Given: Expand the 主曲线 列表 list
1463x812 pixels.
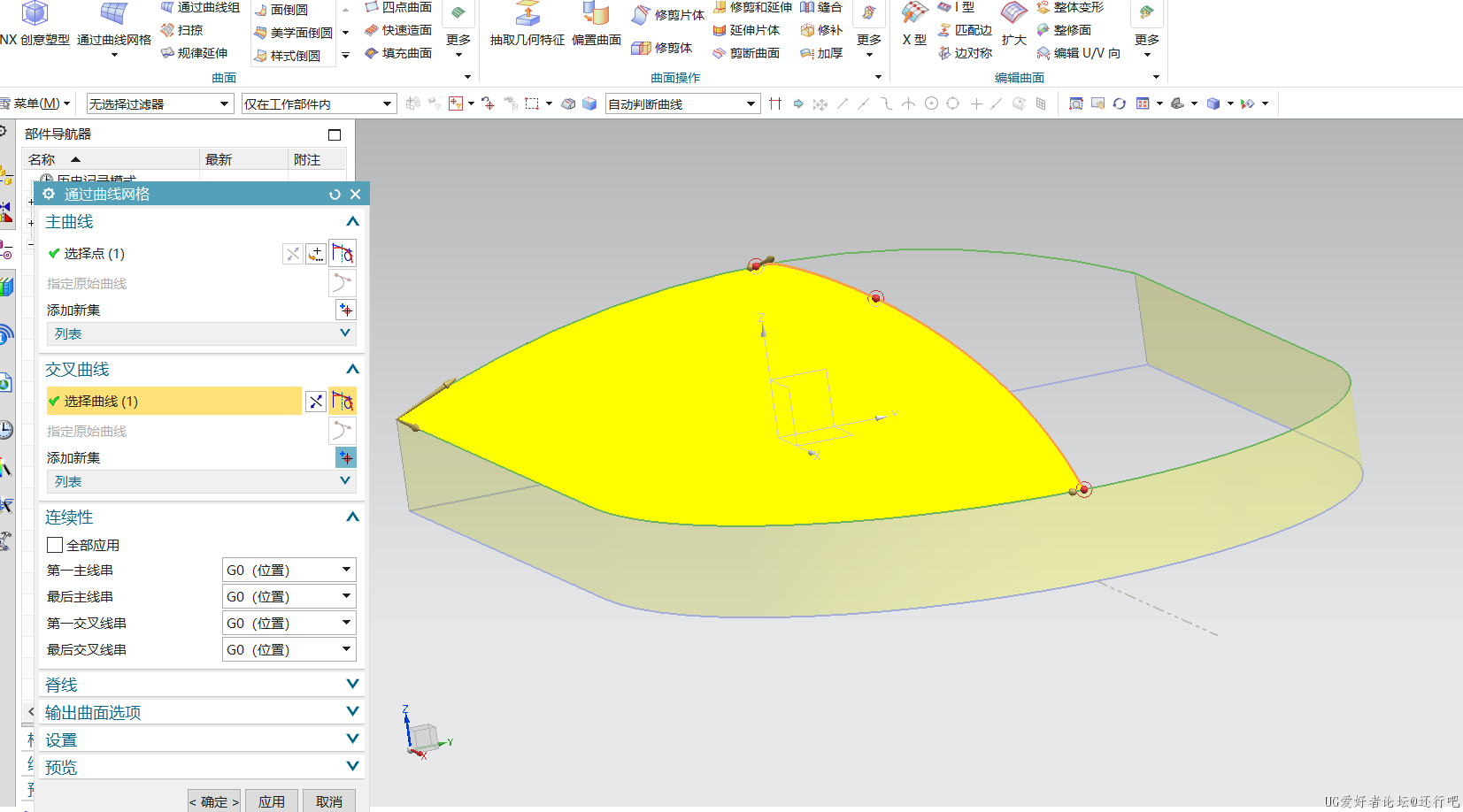Looking at the screenshot, I should (201, 333).
